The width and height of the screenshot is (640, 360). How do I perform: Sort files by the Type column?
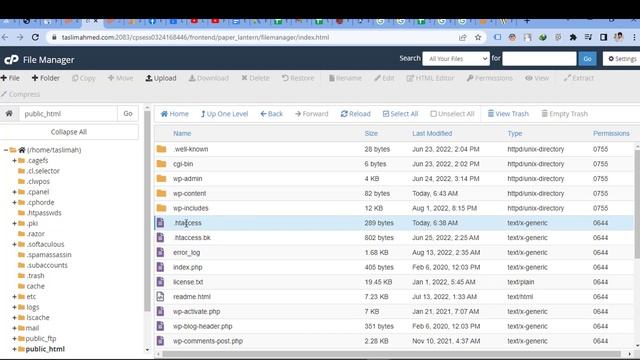pos(515,133)
